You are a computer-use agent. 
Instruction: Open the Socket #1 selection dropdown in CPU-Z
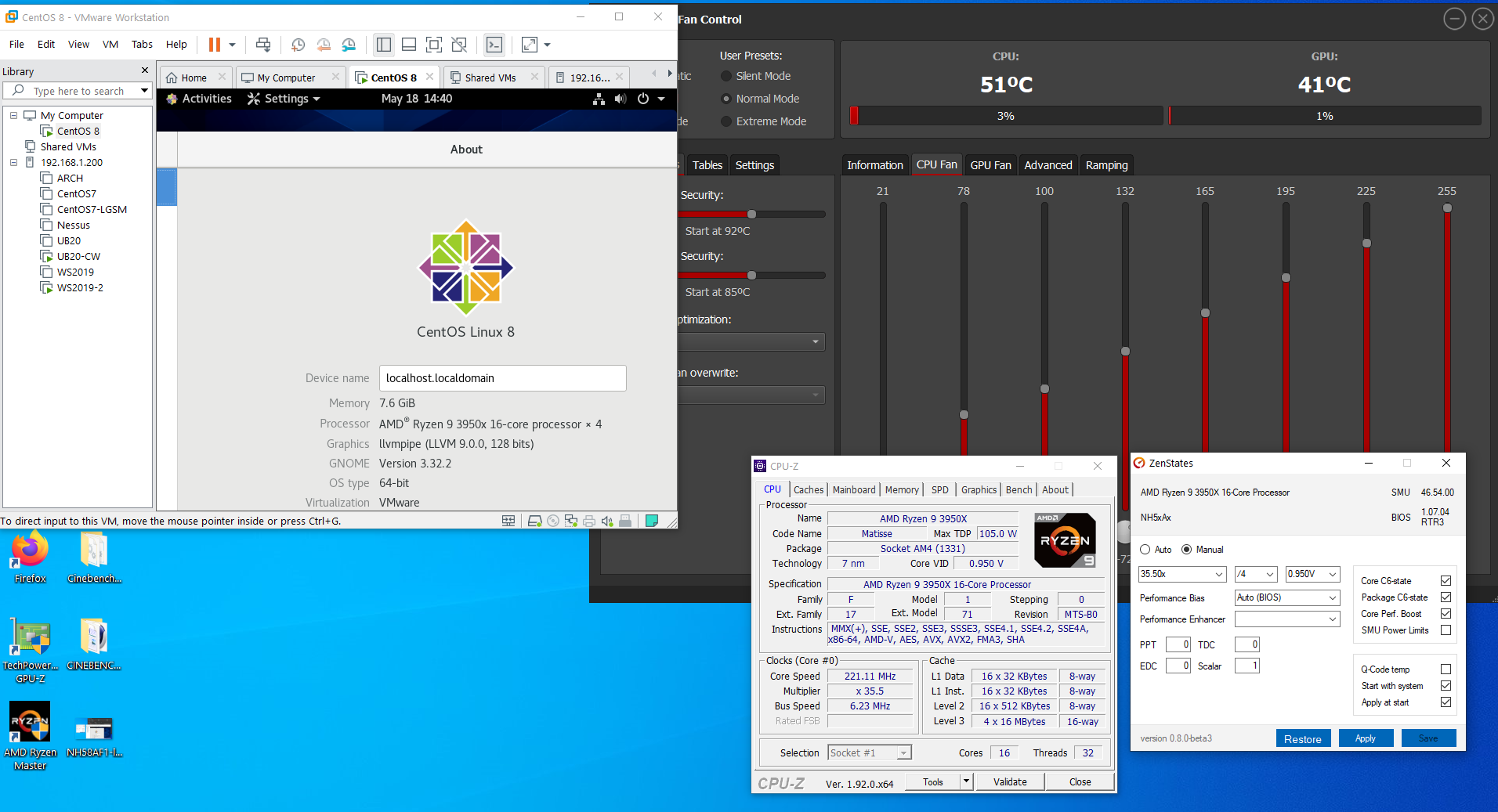[x=870, y=752]
